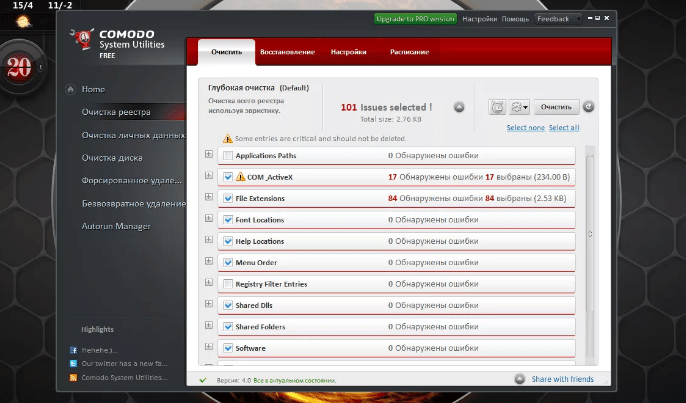
Task: Uncheck the Help Locations checkbox
Action: point(228,241)
